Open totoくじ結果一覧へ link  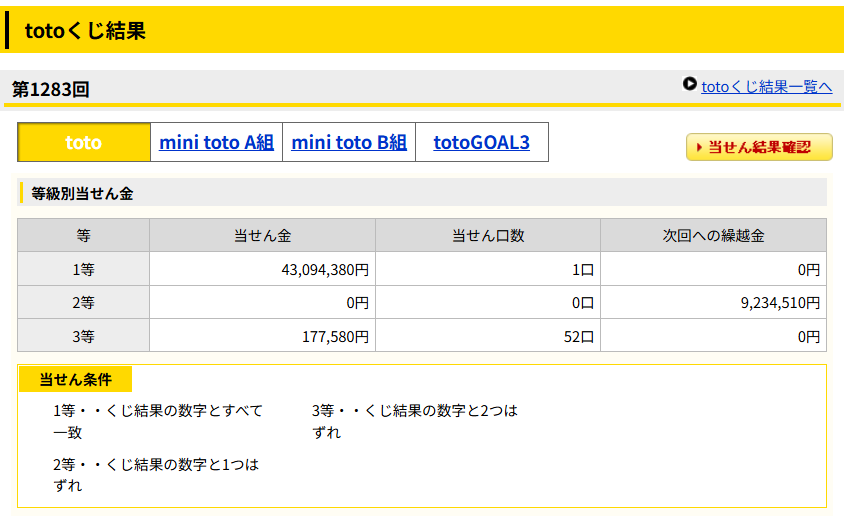point(766,87)
